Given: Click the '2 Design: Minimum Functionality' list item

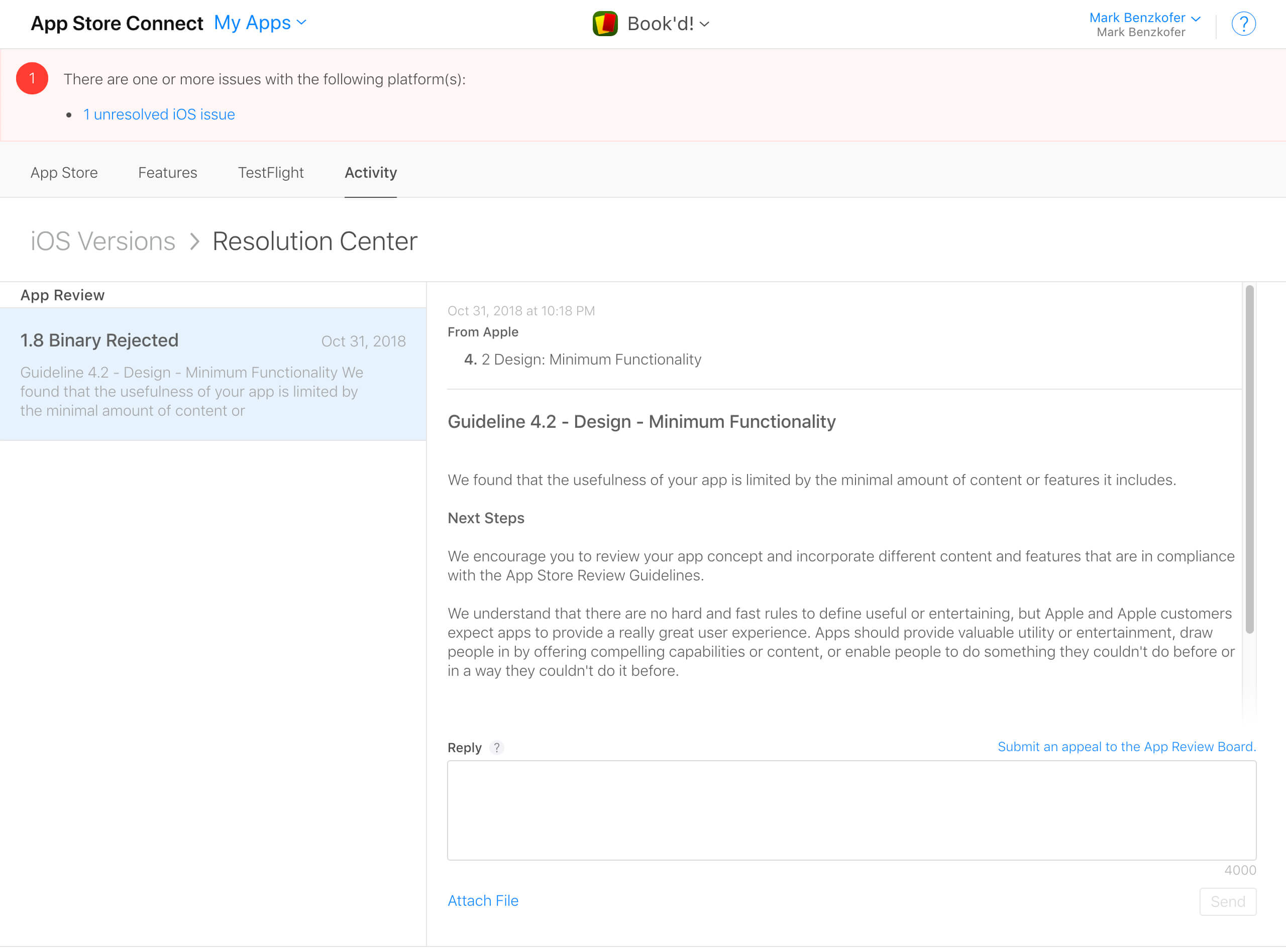Looking at the screenshot, I should [591, 359].
